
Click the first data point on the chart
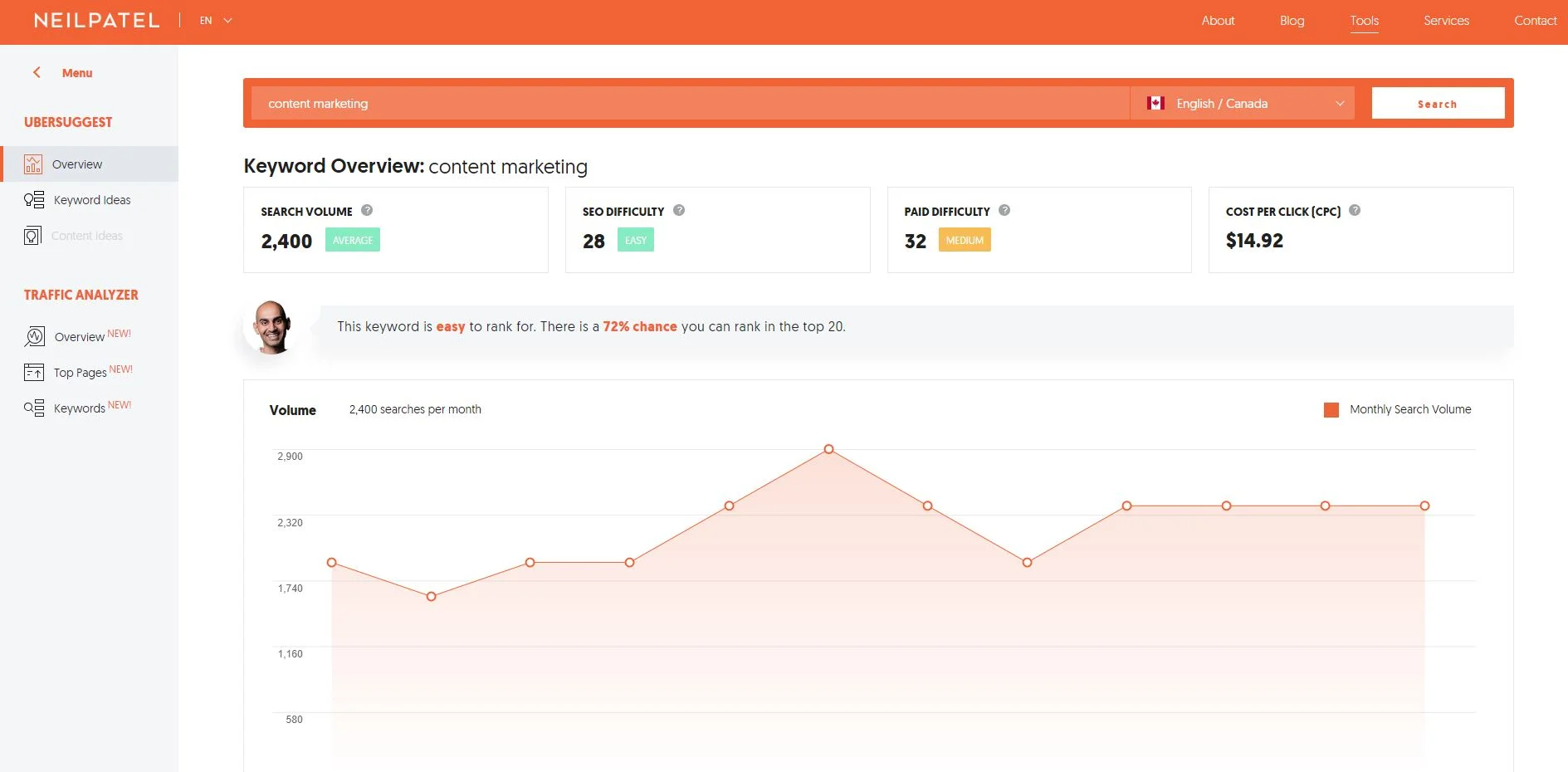[x=332, y=562]
